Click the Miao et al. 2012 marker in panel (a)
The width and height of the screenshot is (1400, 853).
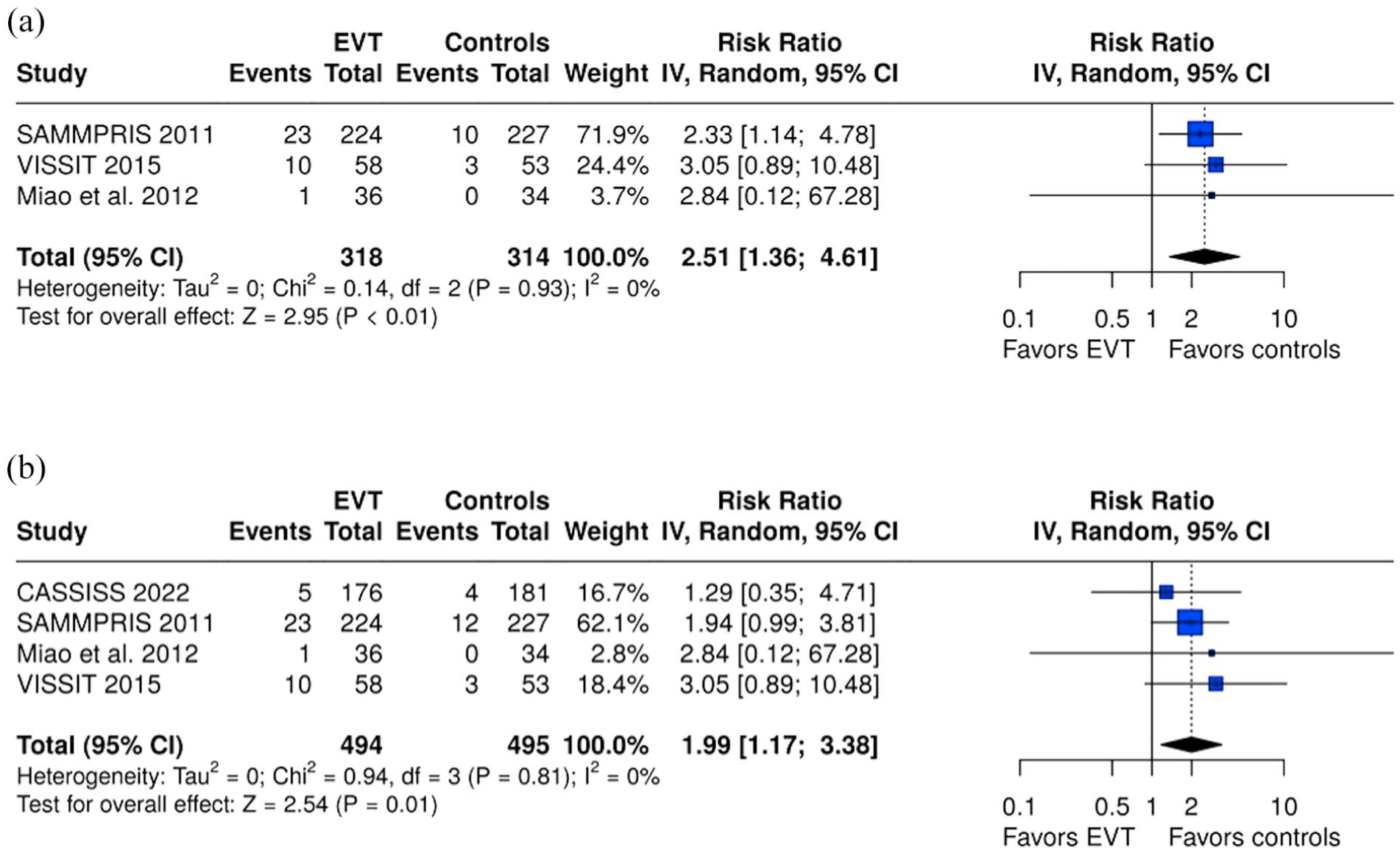point(1212,196)
